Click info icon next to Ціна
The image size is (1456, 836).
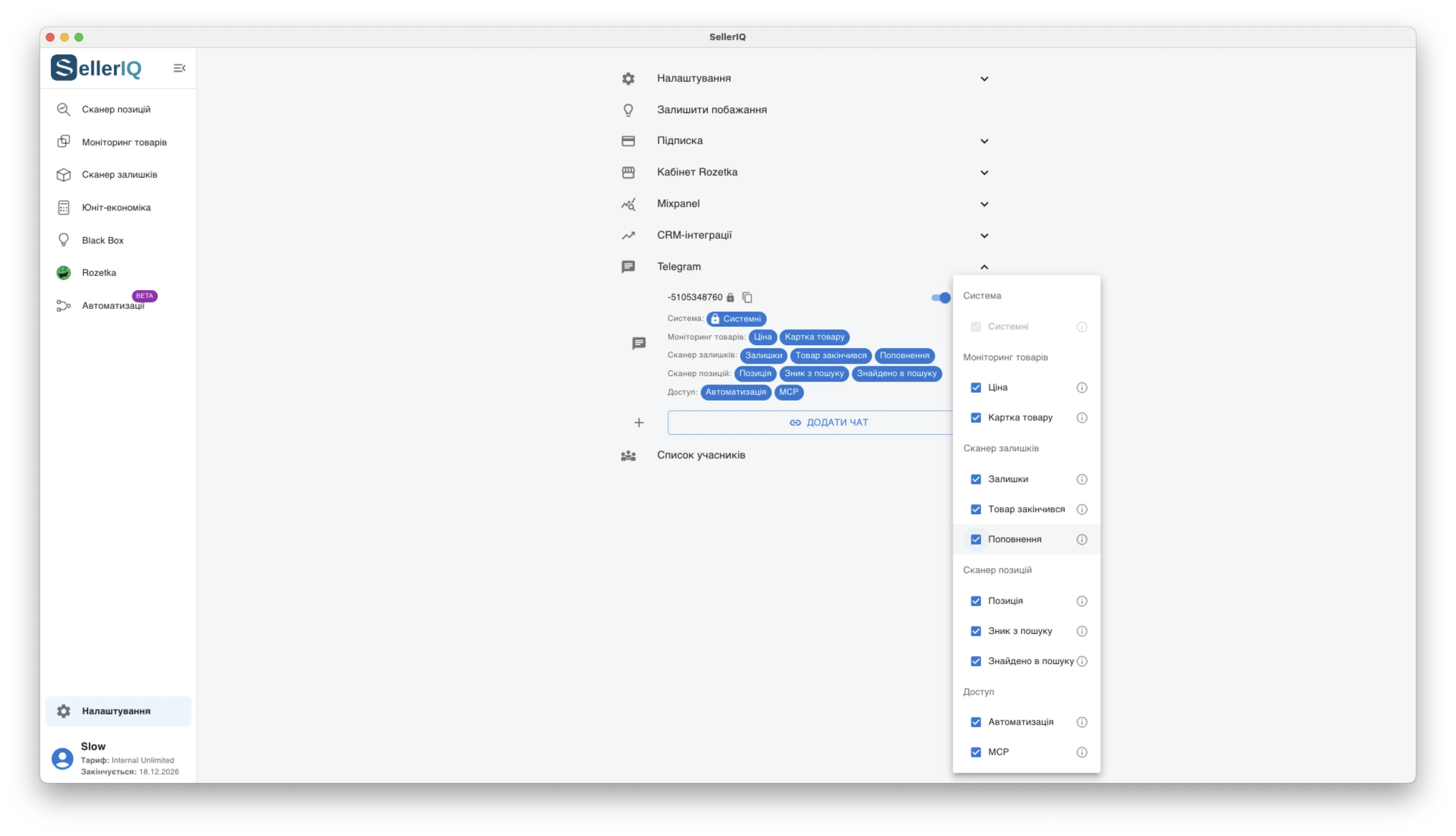coord(1082,388)
